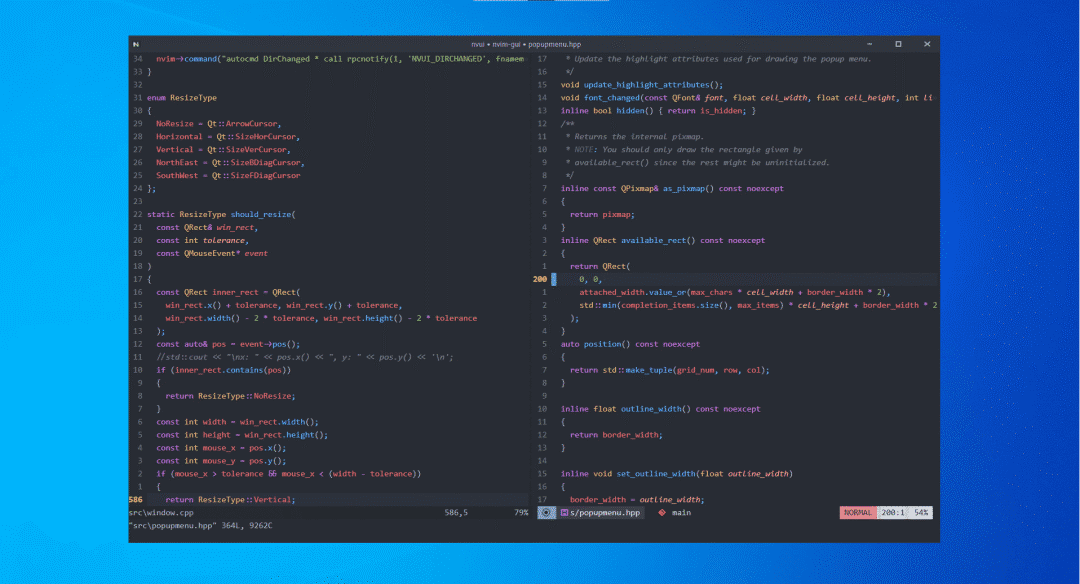Close the nvui window
The width and height of the screenshot is (1080, 584).
927,44
